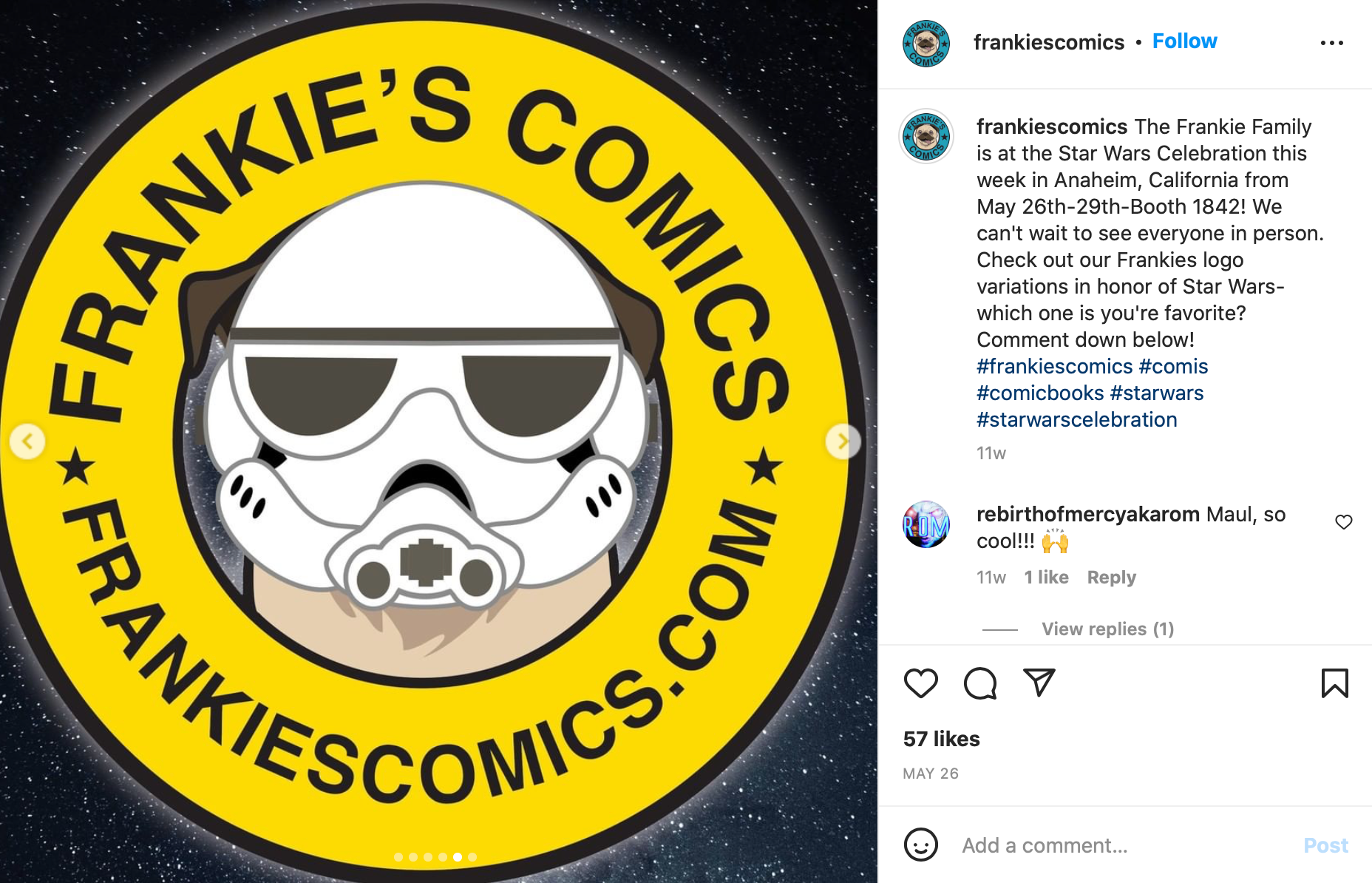Open the #starwarscelebration hashtag
Image resolution: width=1372 pixels, height=883 pixels.
1076,419
